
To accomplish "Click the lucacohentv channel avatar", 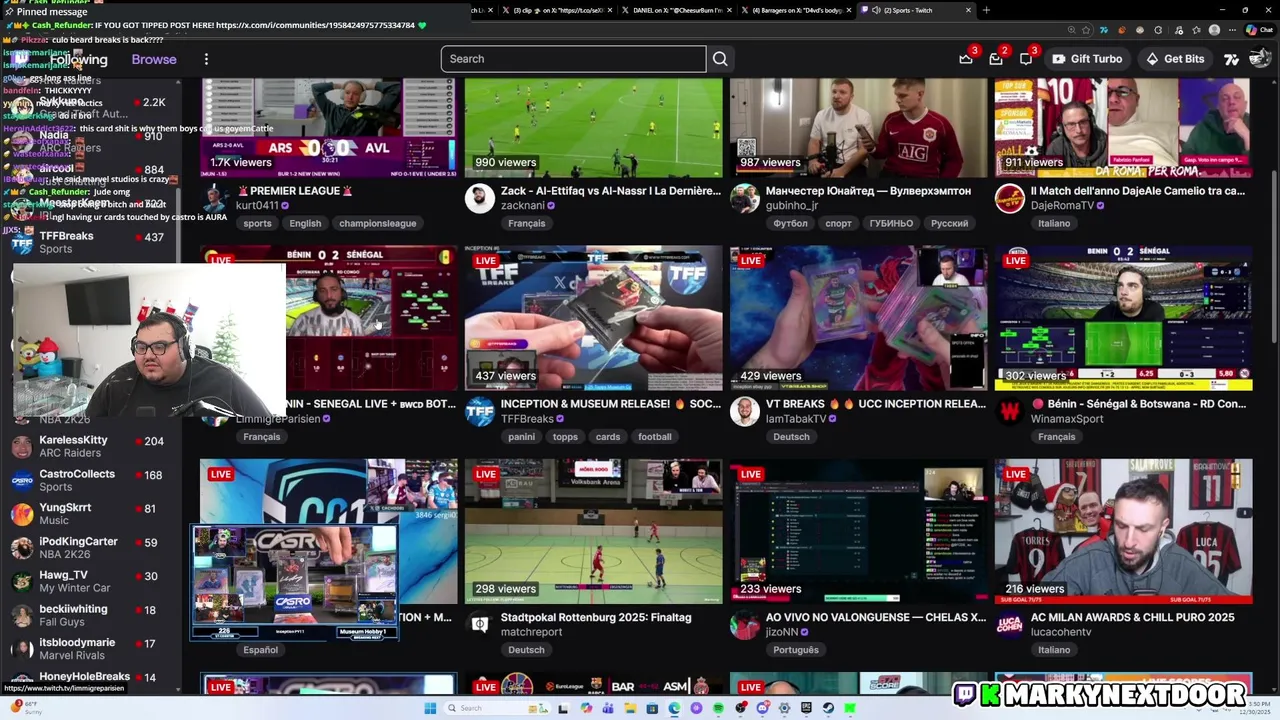I will point(1010,624).
